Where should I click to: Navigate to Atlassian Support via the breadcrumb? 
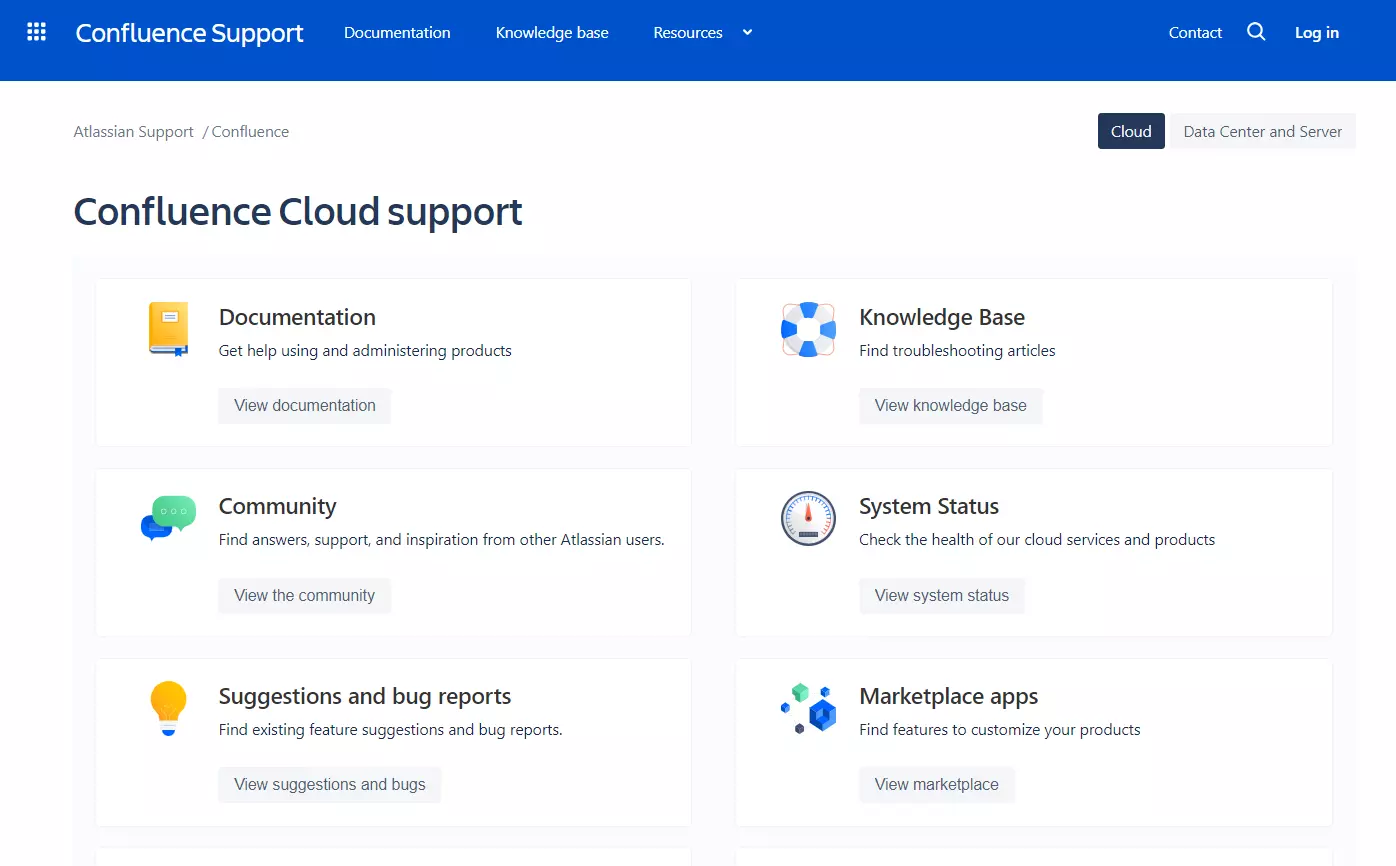tap(133, 131)
